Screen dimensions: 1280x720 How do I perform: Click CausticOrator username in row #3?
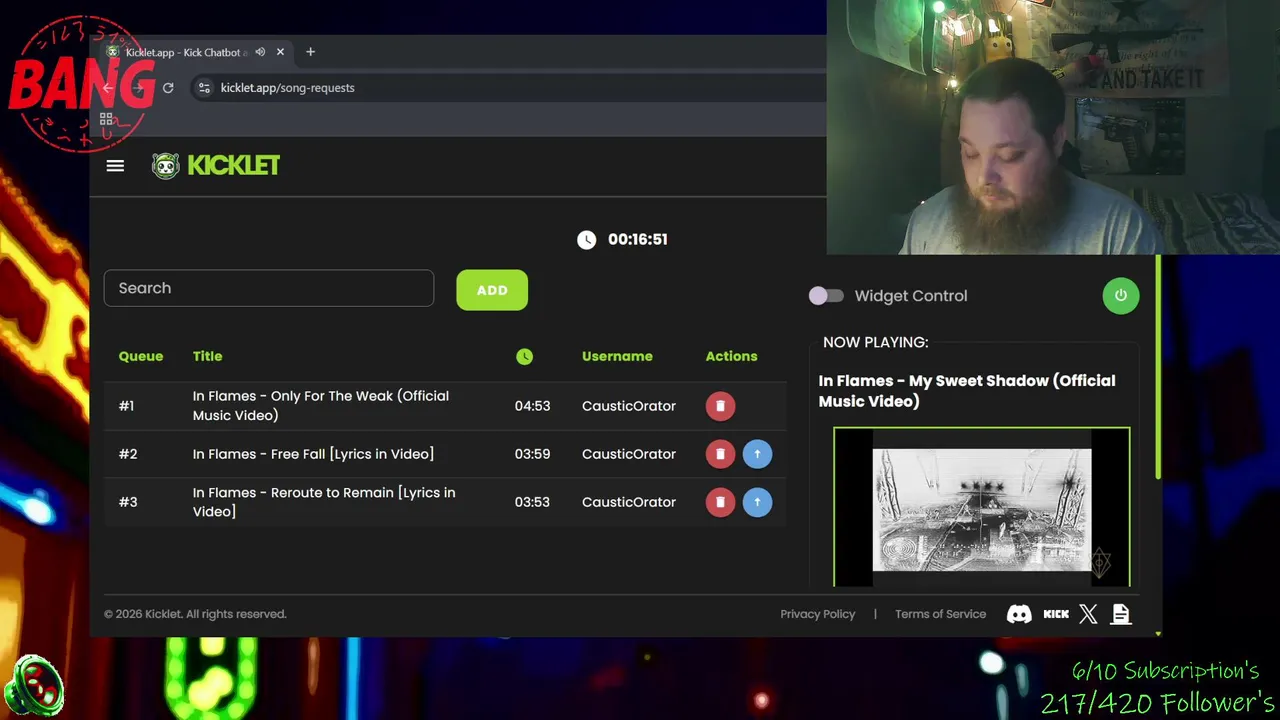pos(629,502)
